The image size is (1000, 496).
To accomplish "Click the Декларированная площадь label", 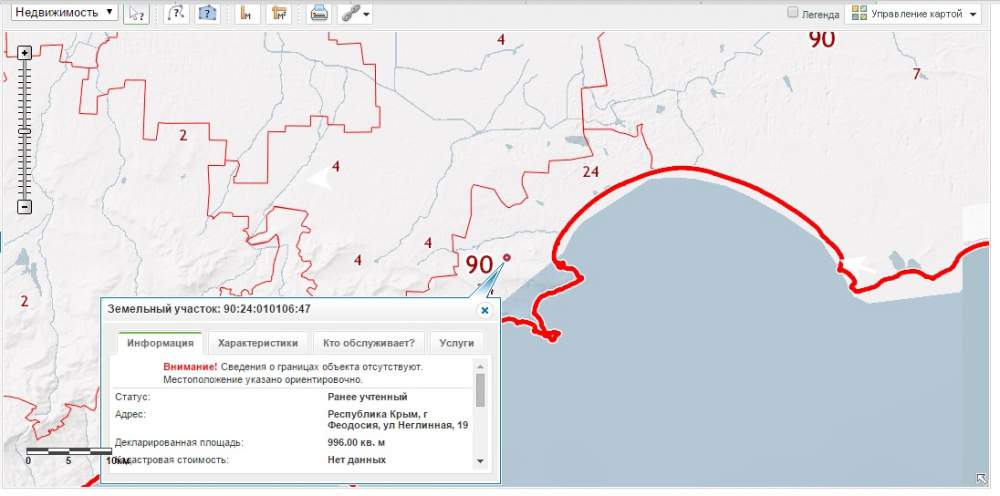I will click(x=179, y=442).
